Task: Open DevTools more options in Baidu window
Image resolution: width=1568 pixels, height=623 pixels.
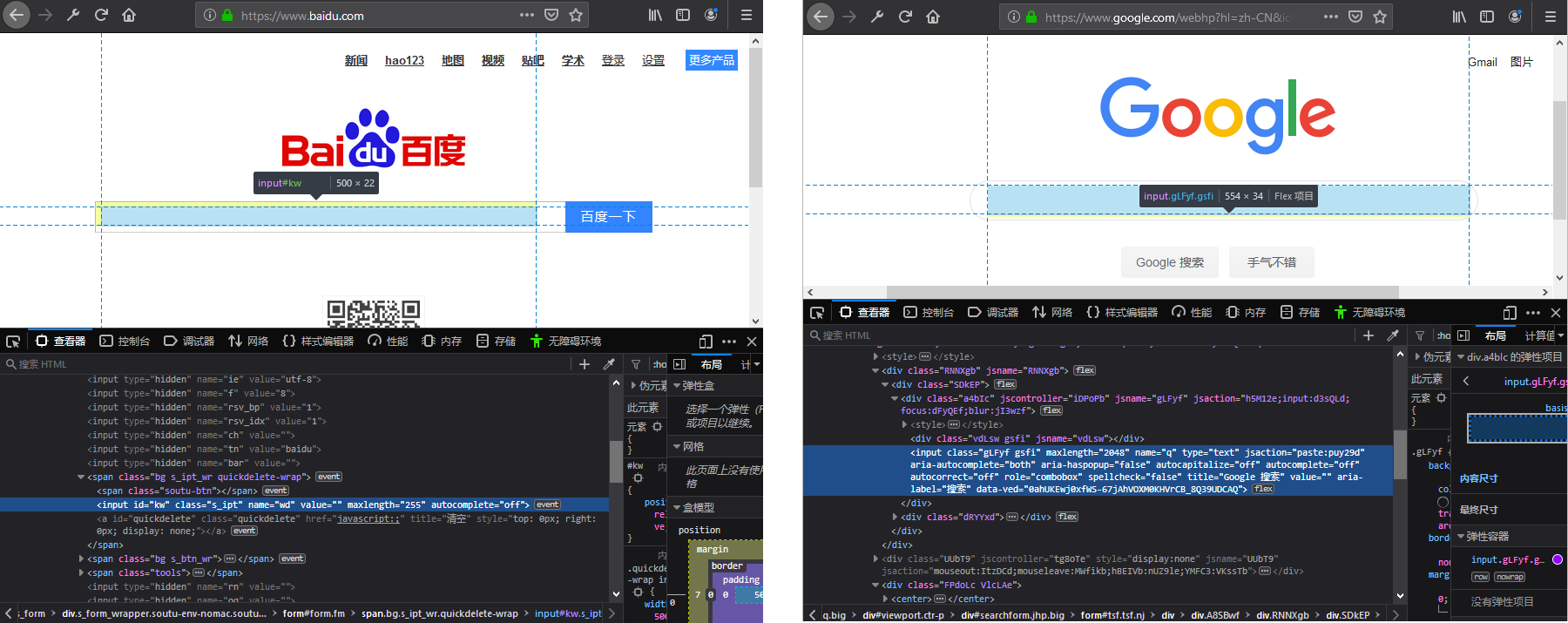Action: [729, 342]
